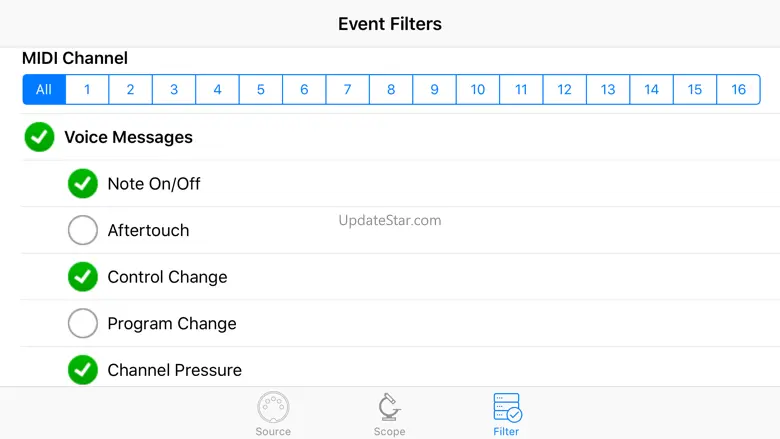Select All MIDI channels segment

point(44,89)
